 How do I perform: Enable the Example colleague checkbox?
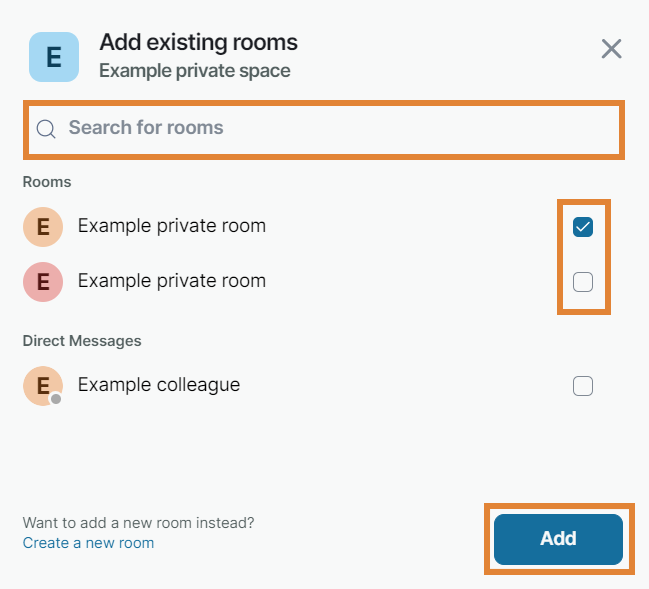[583, 386]
